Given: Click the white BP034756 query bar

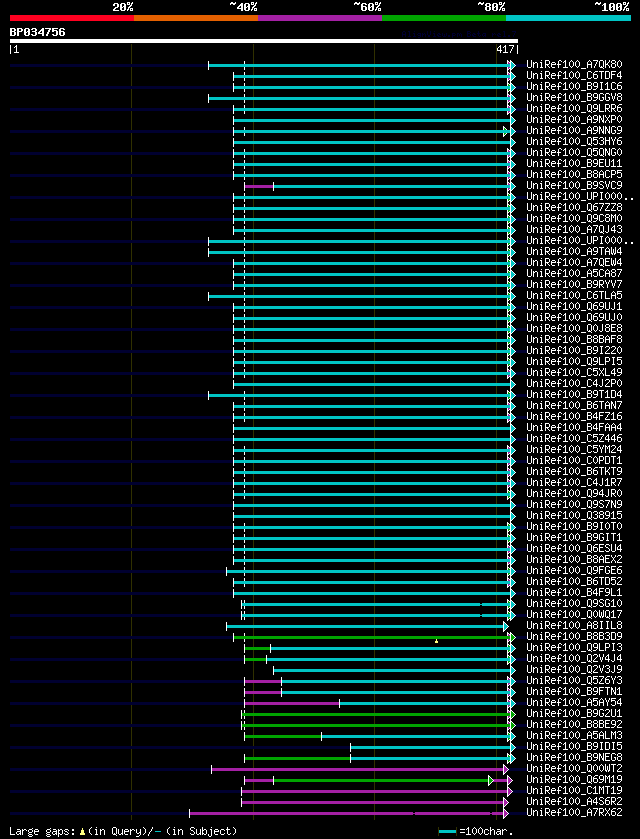Looking at the screenshot, I should 264,41.
